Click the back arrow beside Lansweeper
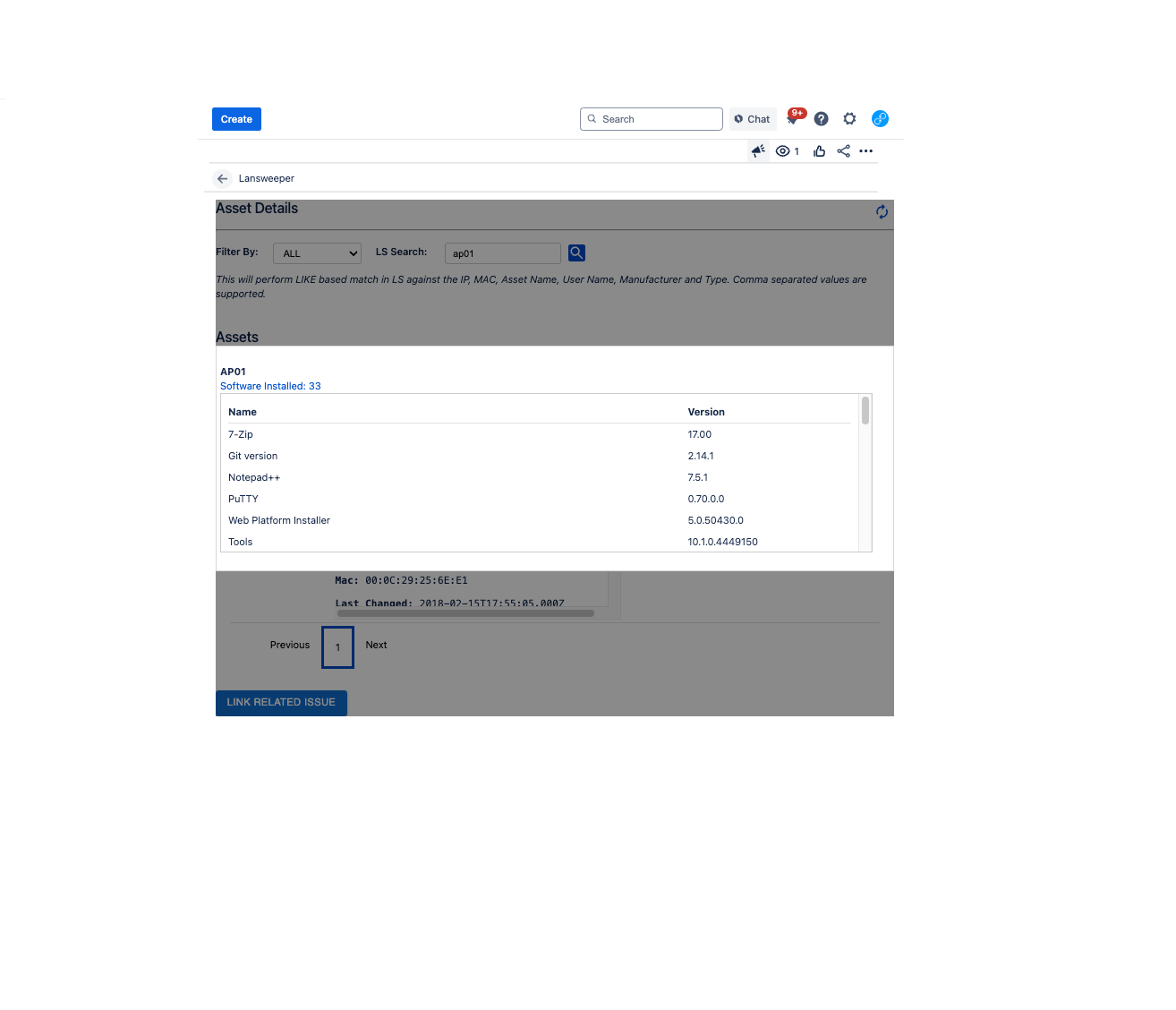This screenshot has width=1176, height=1010. pyautogui.click(x=223, y=178)
